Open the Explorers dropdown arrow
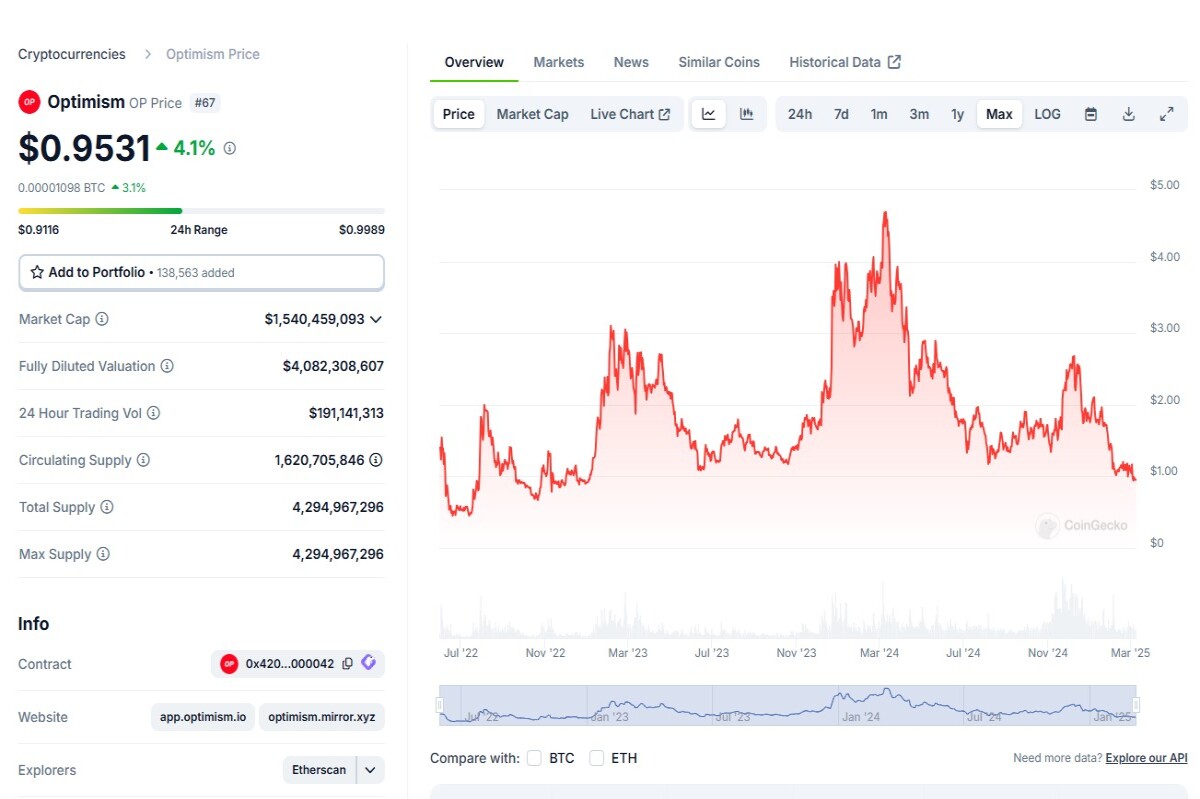Viewport: 1200px width, 799px height. click(370, 770)
